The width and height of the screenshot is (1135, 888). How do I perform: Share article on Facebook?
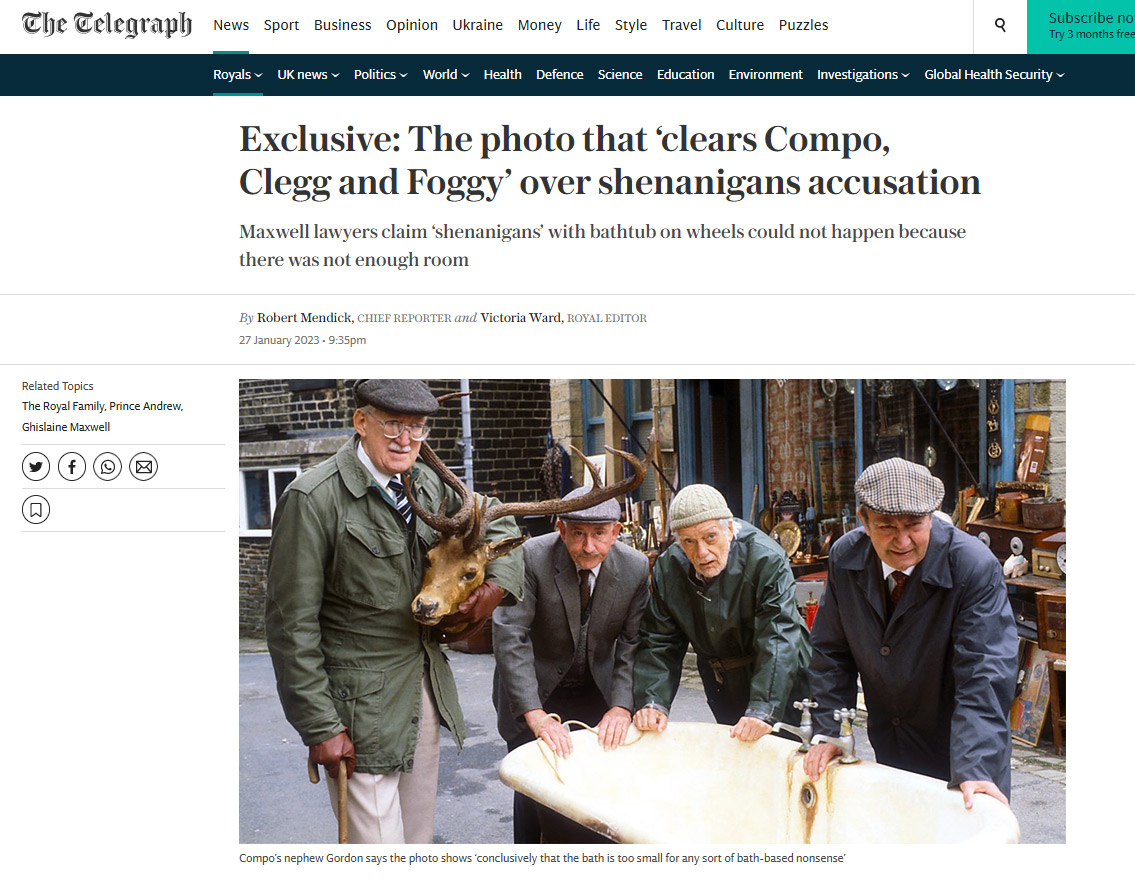point(72,467)
